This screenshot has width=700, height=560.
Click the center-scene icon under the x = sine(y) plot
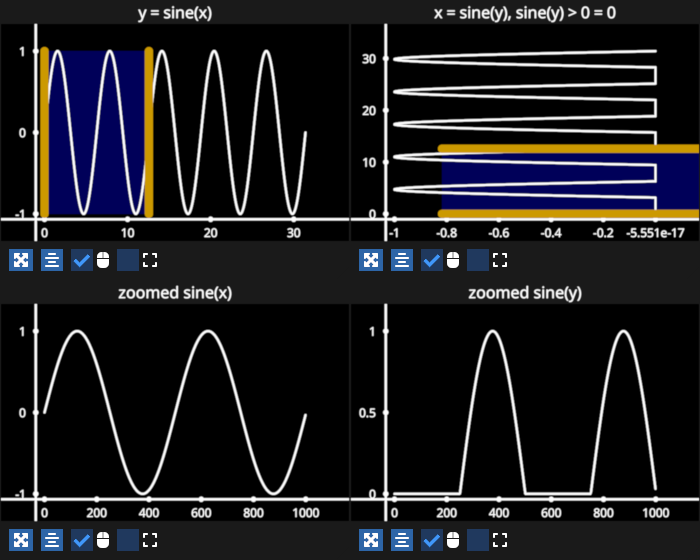coord(402,260)
